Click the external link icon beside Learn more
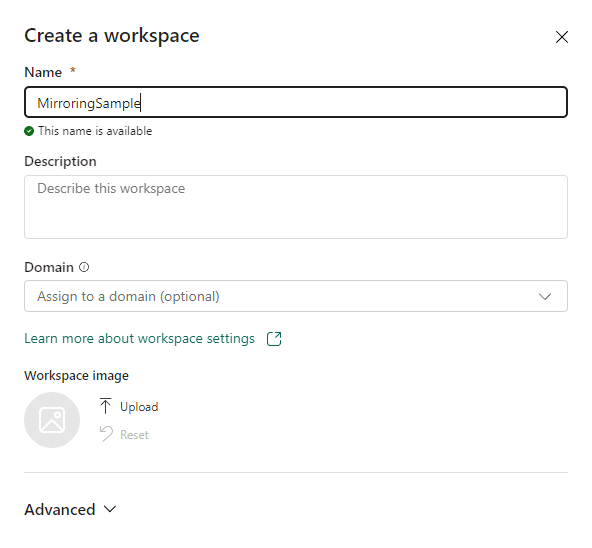Screen dimensions: 592x548 tap(274, 339)
